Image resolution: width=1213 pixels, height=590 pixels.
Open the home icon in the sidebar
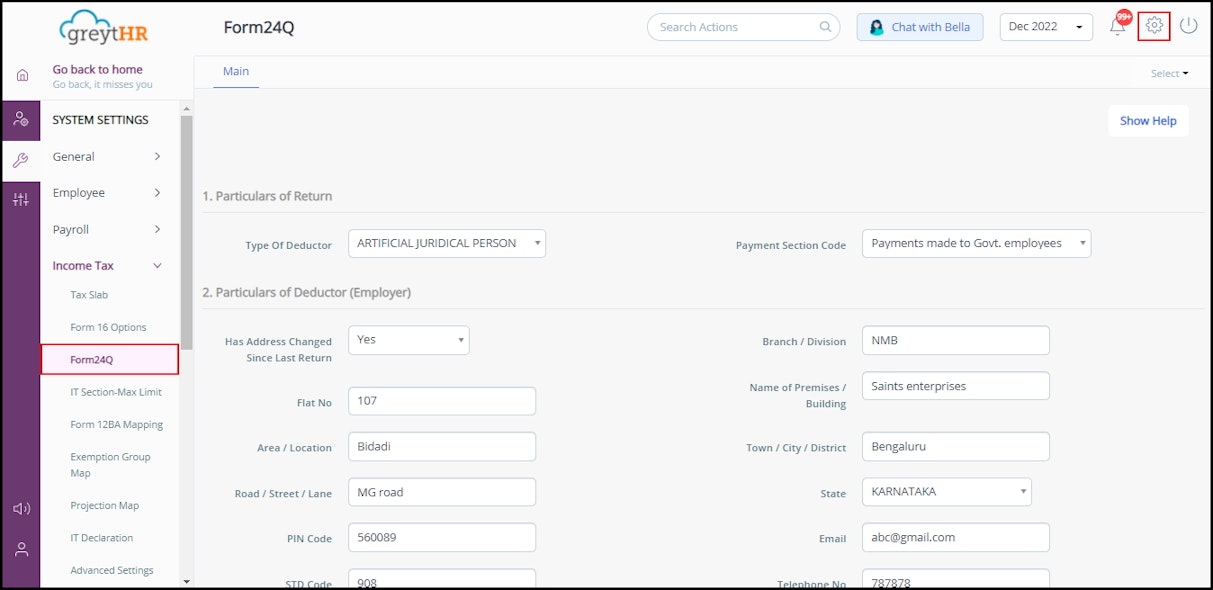(22, 74)
